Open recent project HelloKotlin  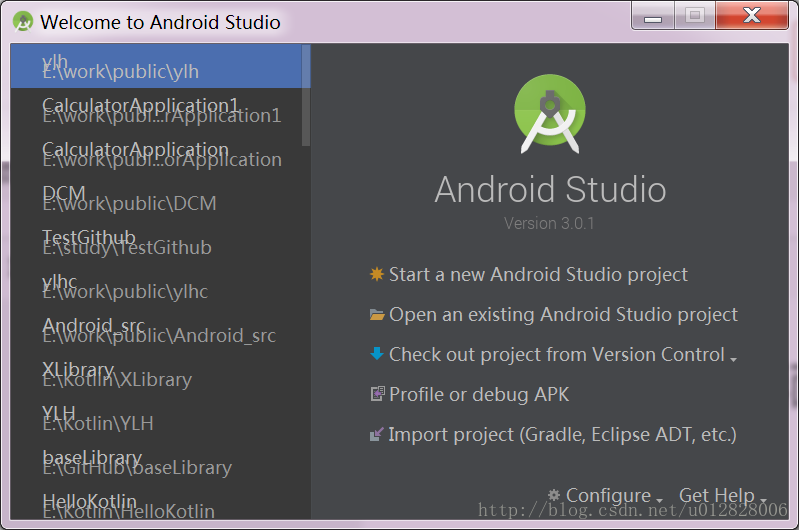pyautogui.click(x=161, y=502)
